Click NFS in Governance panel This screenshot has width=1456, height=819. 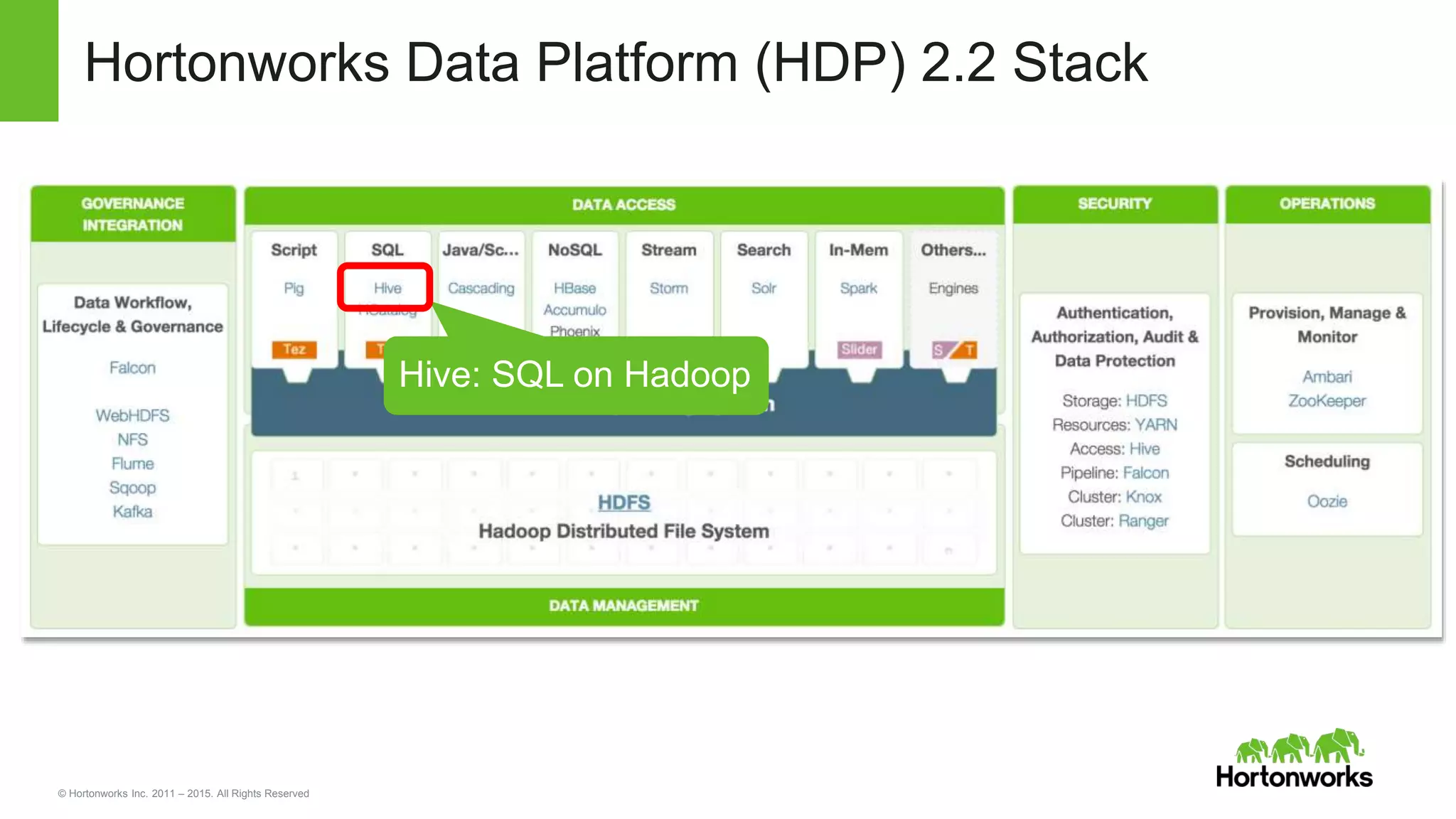click(x=132, y=439)
